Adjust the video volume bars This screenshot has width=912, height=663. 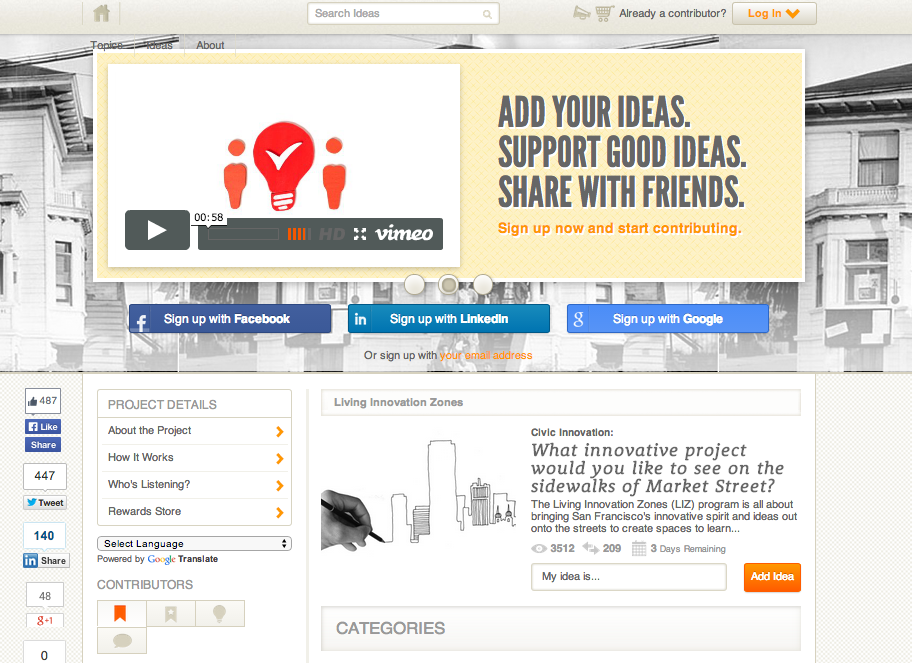[x=299, y=234]
